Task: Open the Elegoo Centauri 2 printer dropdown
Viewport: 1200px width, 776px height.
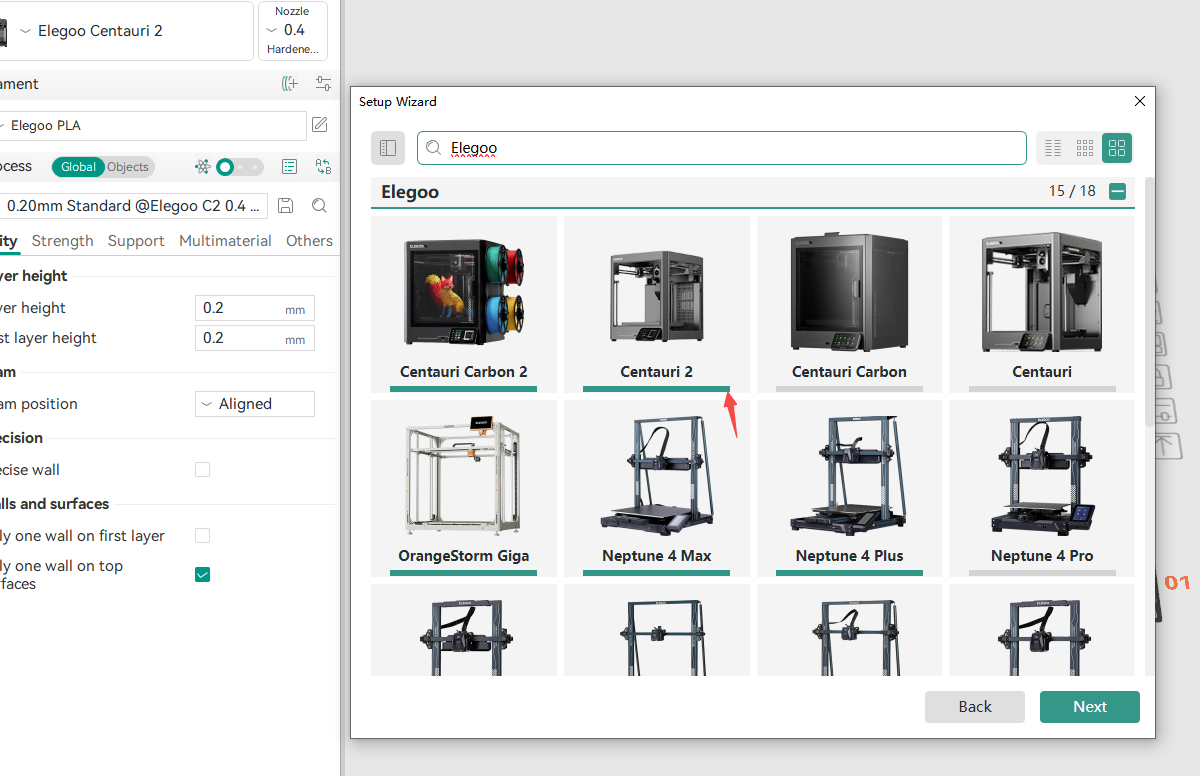Action: [x=126, y=31]
